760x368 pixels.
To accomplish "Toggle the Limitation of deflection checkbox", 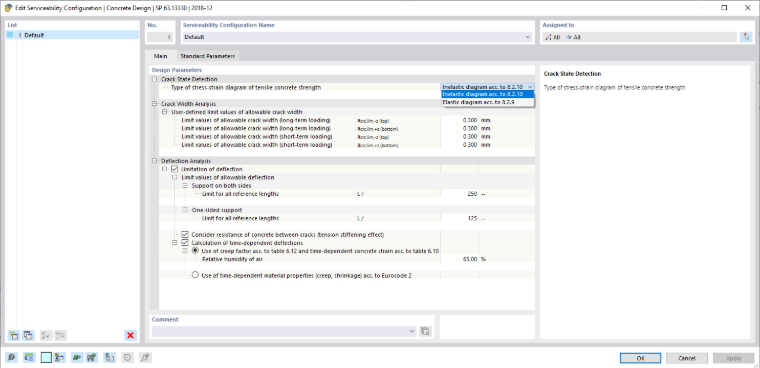I will (x=174, y=169).
